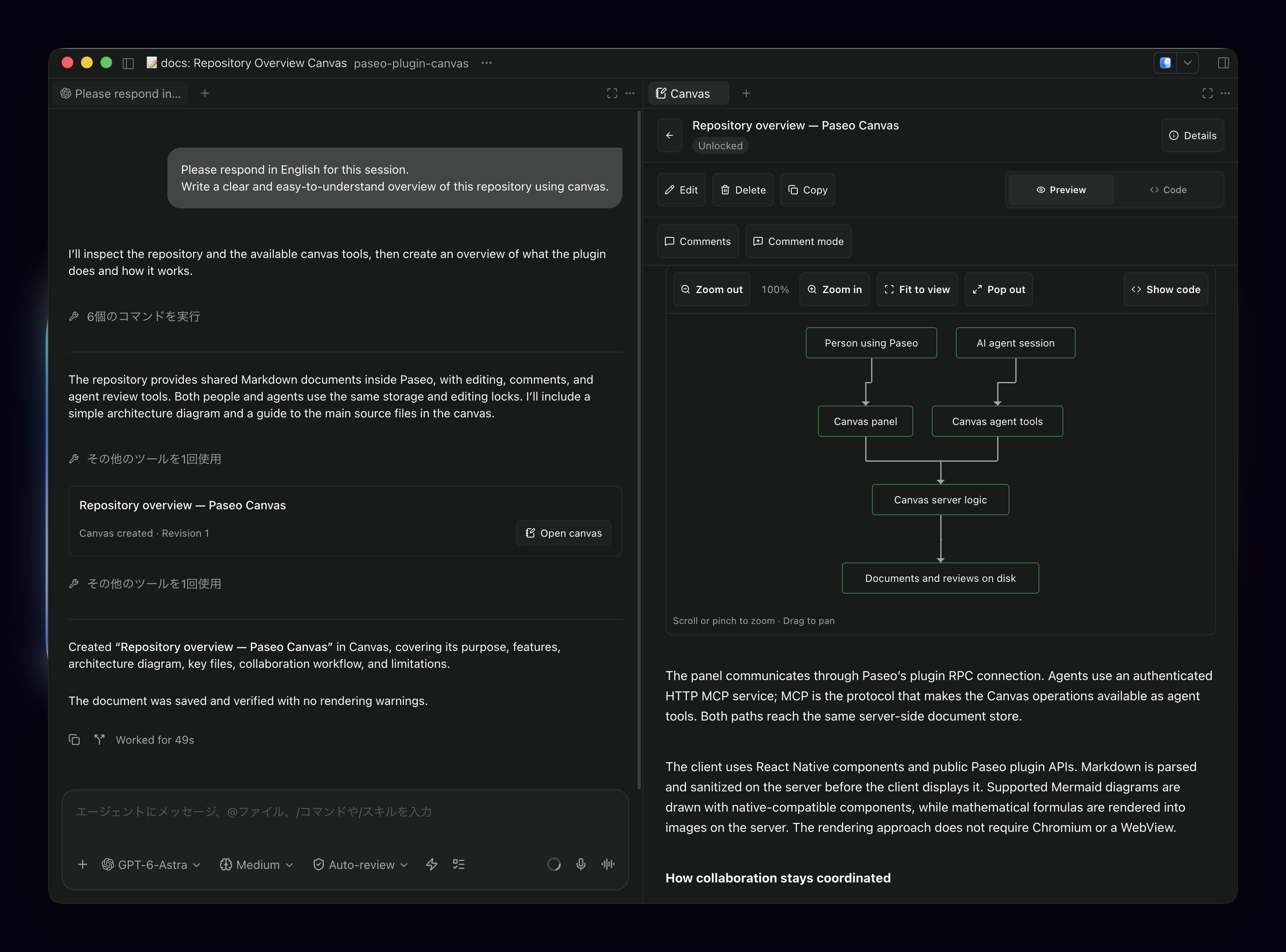This screenshot has height=952, width=1286.
Task: Expand the first 'その他のツールを1回使用' row
Action: 145,459
